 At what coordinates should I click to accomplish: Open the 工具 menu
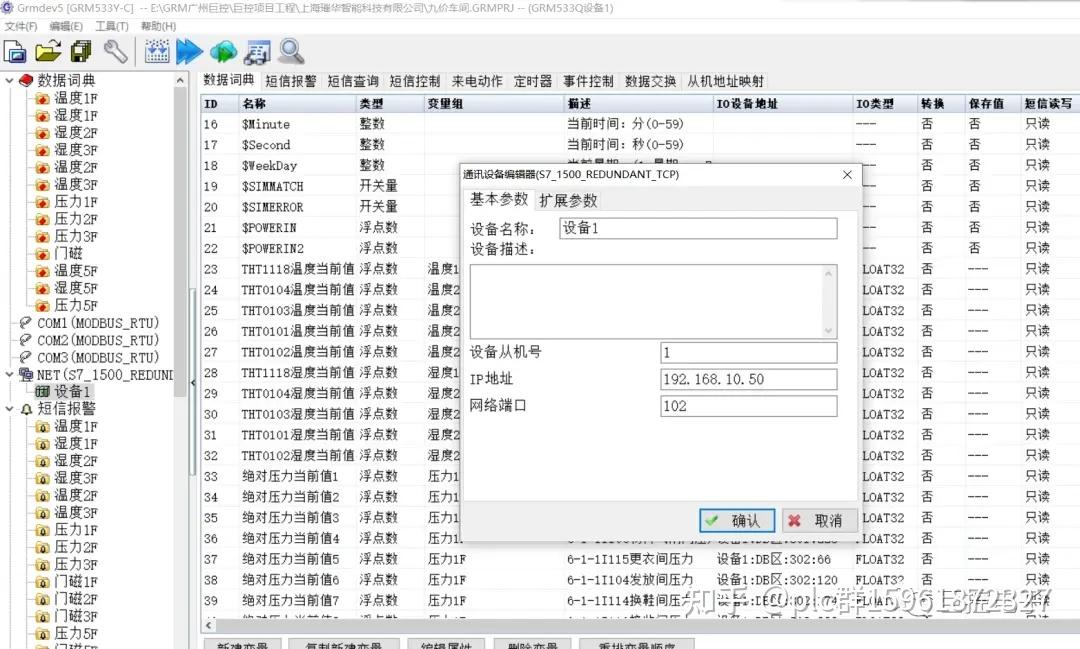point(110,26)
